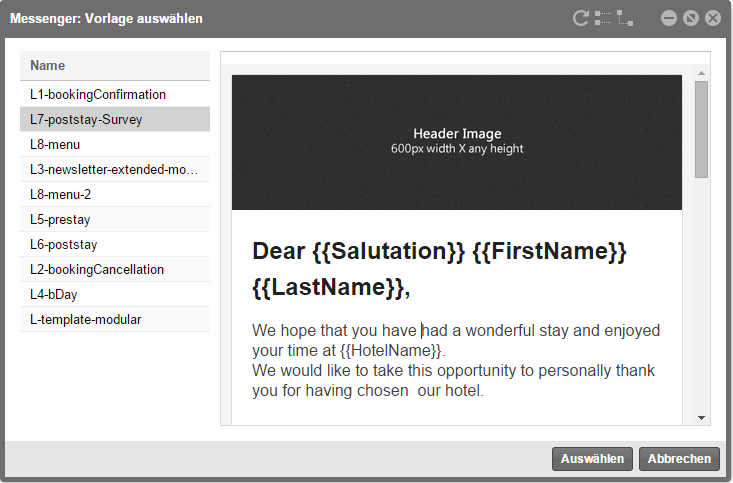This screenshot has height=483, width=733.
Task: Click the preview scrollbar down arrow
Action: pyautogui.click(x=701, y=417)
